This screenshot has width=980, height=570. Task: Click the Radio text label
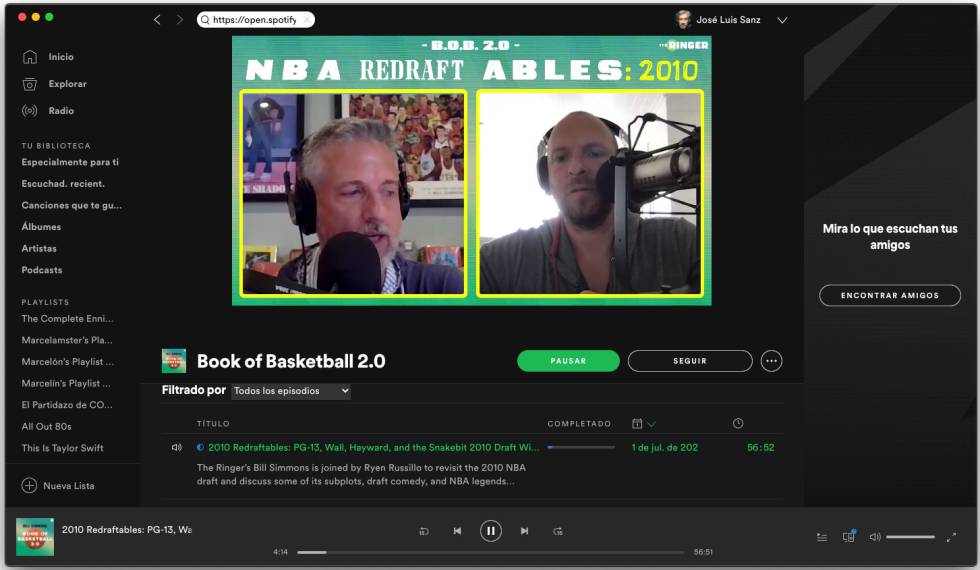coord(61,111)
